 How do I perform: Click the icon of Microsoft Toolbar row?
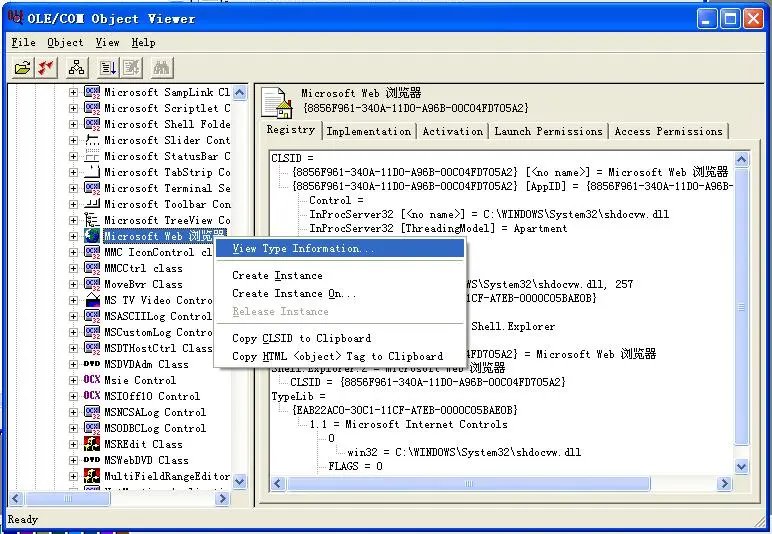tap(92, 204)
